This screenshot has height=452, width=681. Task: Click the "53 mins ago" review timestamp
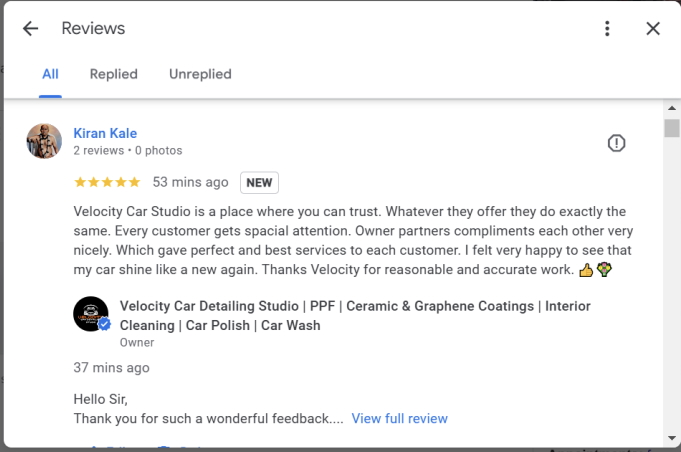click(x=190, y=182)
